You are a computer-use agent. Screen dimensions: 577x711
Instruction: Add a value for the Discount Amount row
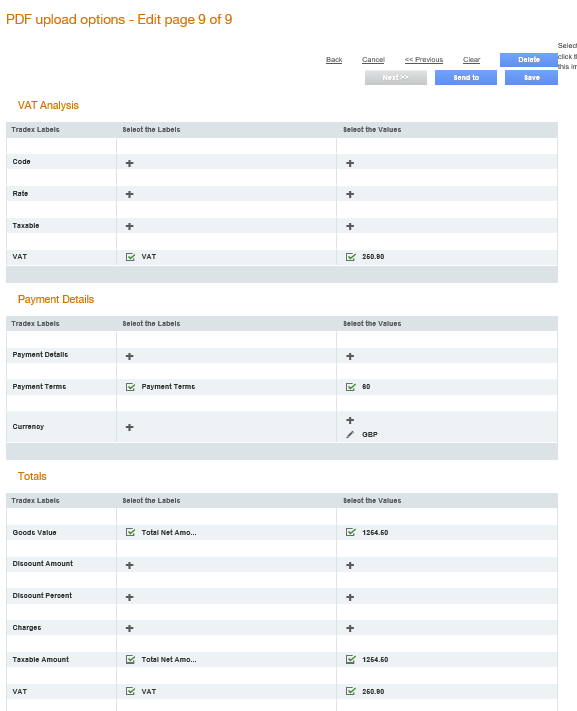point(350,565)
